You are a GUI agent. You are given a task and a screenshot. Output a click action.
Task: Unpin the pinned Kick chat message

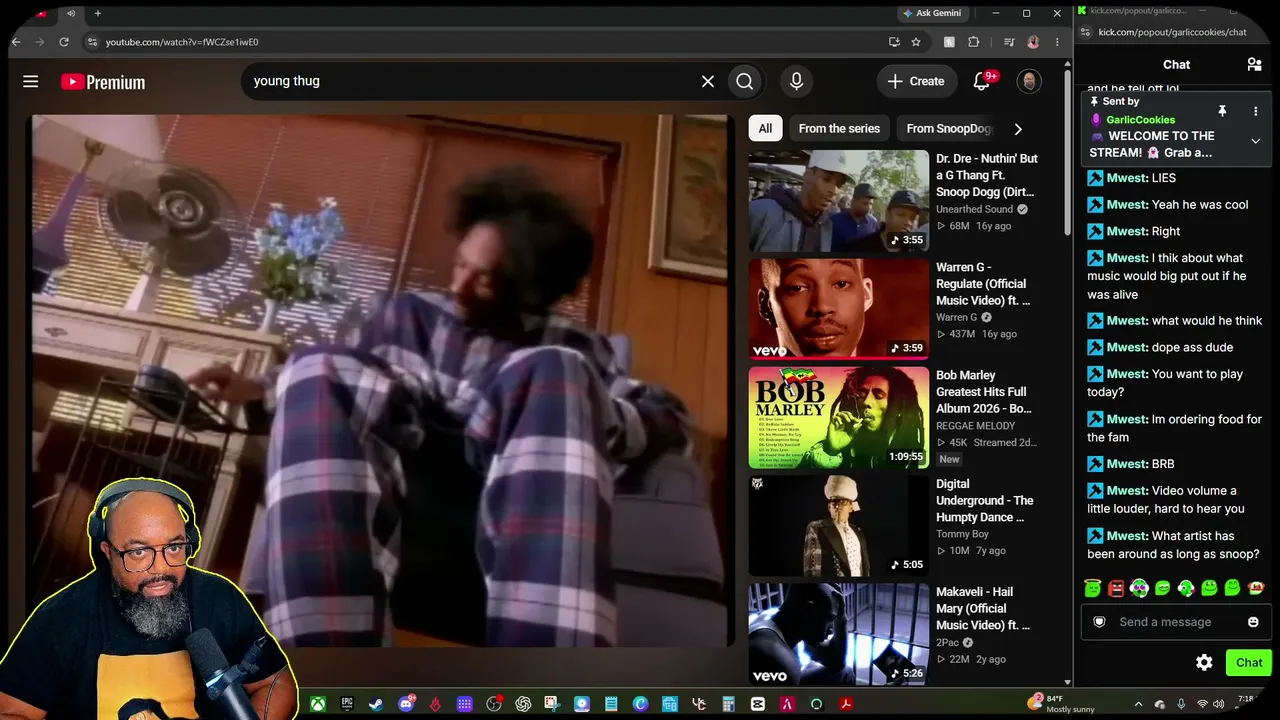coord(1222,111)
